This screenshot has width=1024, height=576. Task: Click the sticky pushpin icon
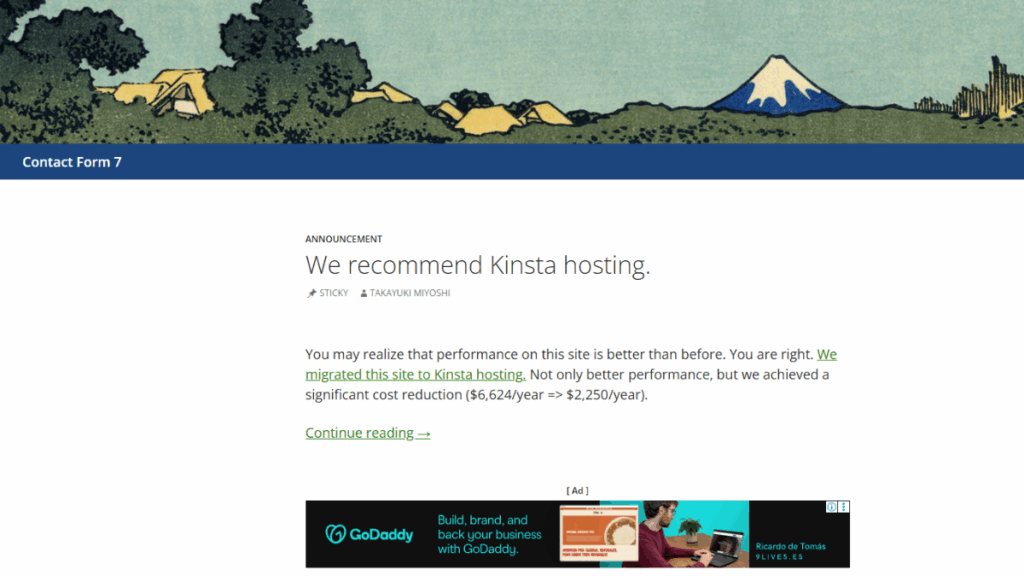click(x=311, y=293)
